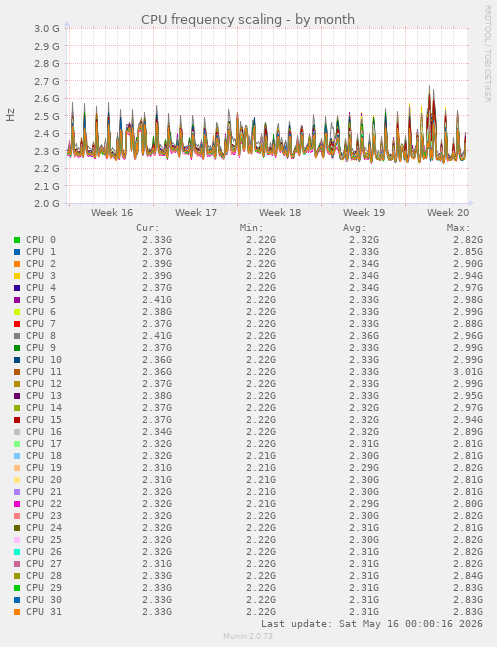This screenshot has width=497, height=647.
Task: Select the 'CPU 9' legend label
Action: (x=41, y=348)
